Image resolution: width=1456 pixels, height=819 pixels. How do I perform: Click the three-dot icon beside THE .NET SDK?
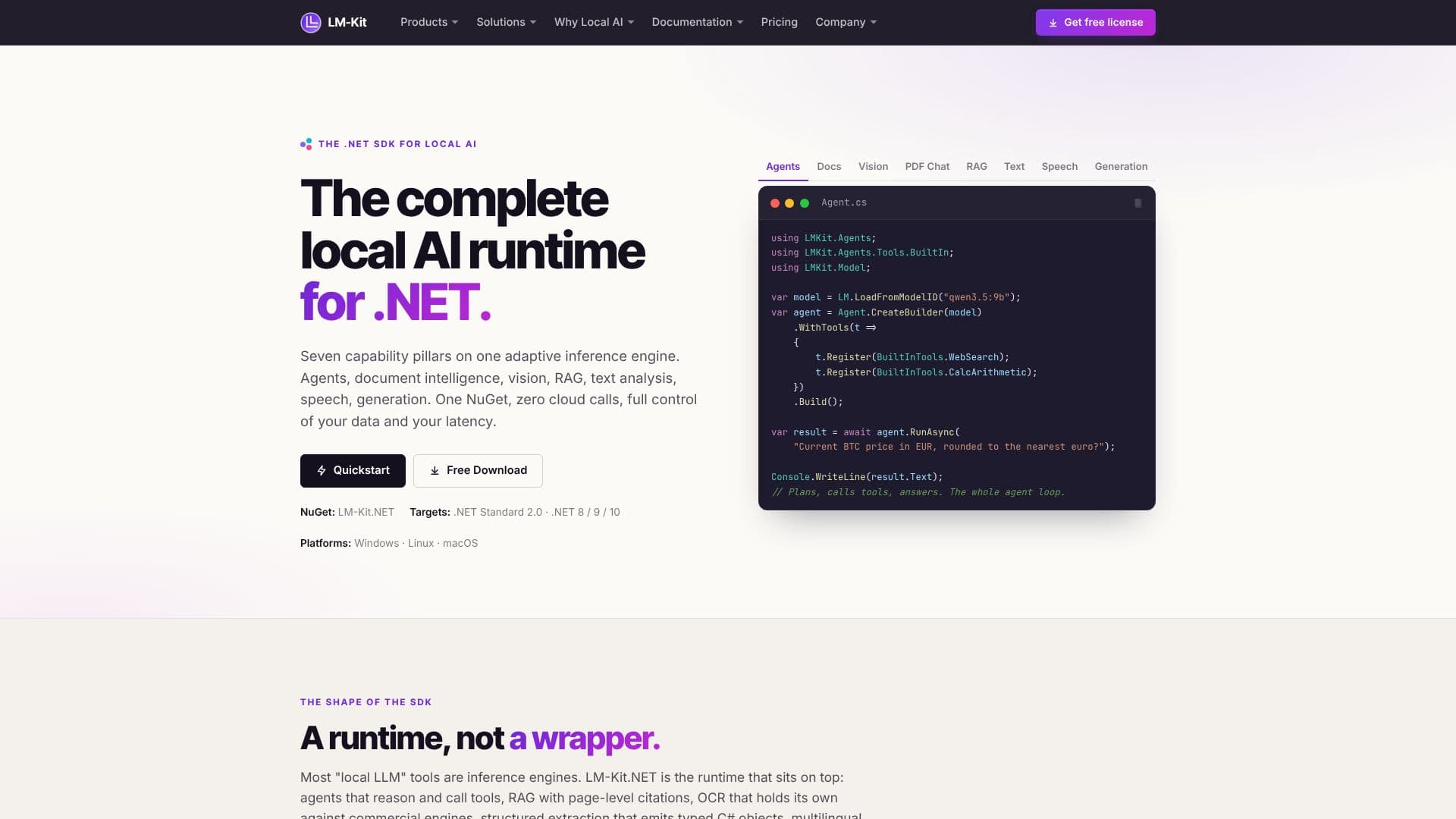pyautogui.click(x=306, y=144)
